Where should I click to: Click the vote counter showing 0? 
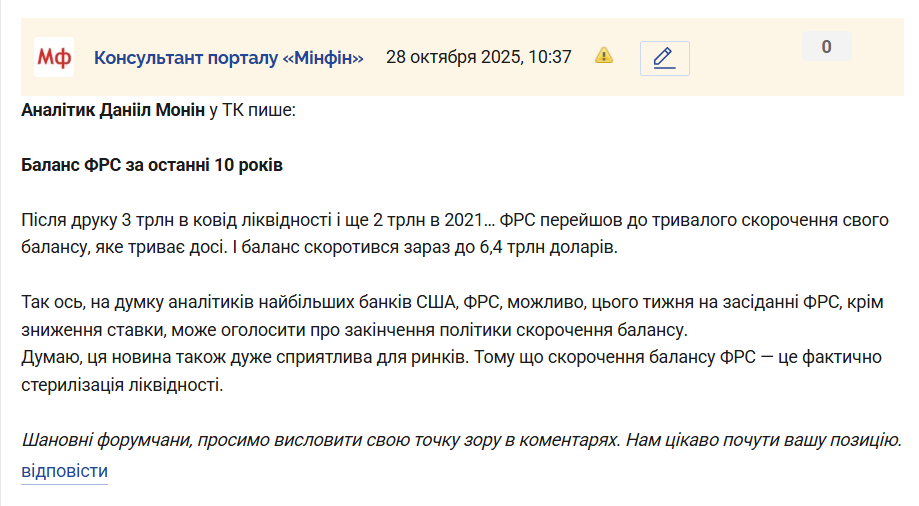826,46
